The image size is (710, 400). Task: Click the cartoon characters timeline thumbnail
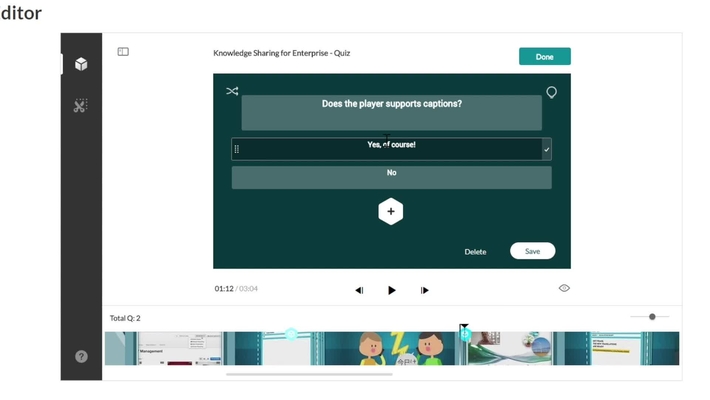click(x=392, y=348)
